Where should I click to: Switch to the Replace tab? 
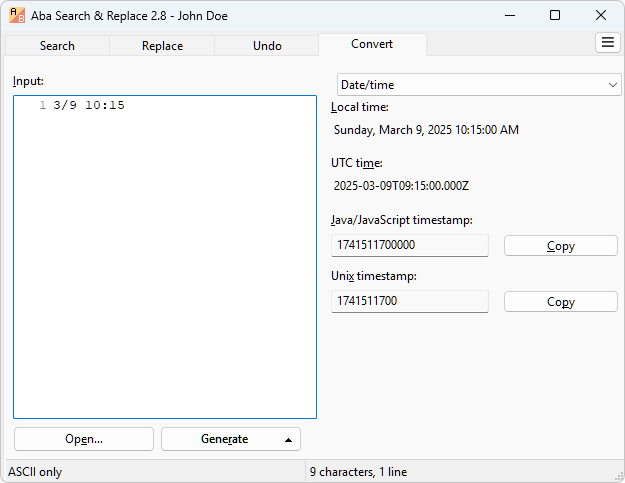162,46
